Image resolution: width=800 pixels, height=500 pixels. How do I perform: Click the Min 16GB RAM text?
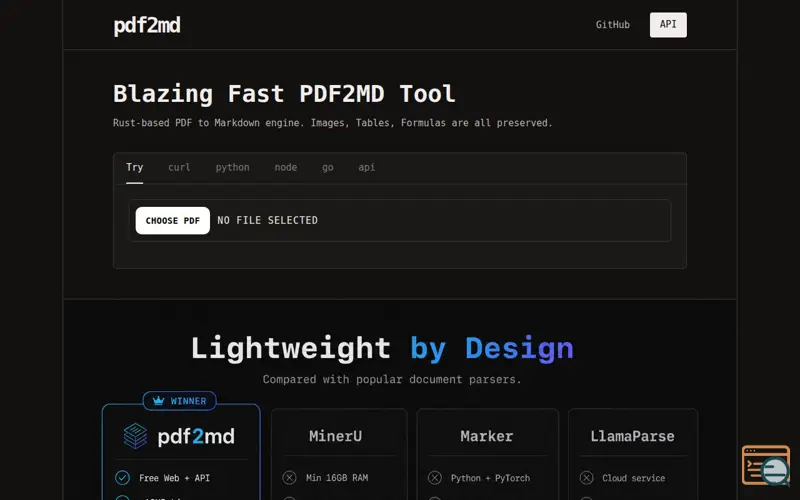pyautogui.click(x=337, y=478)
